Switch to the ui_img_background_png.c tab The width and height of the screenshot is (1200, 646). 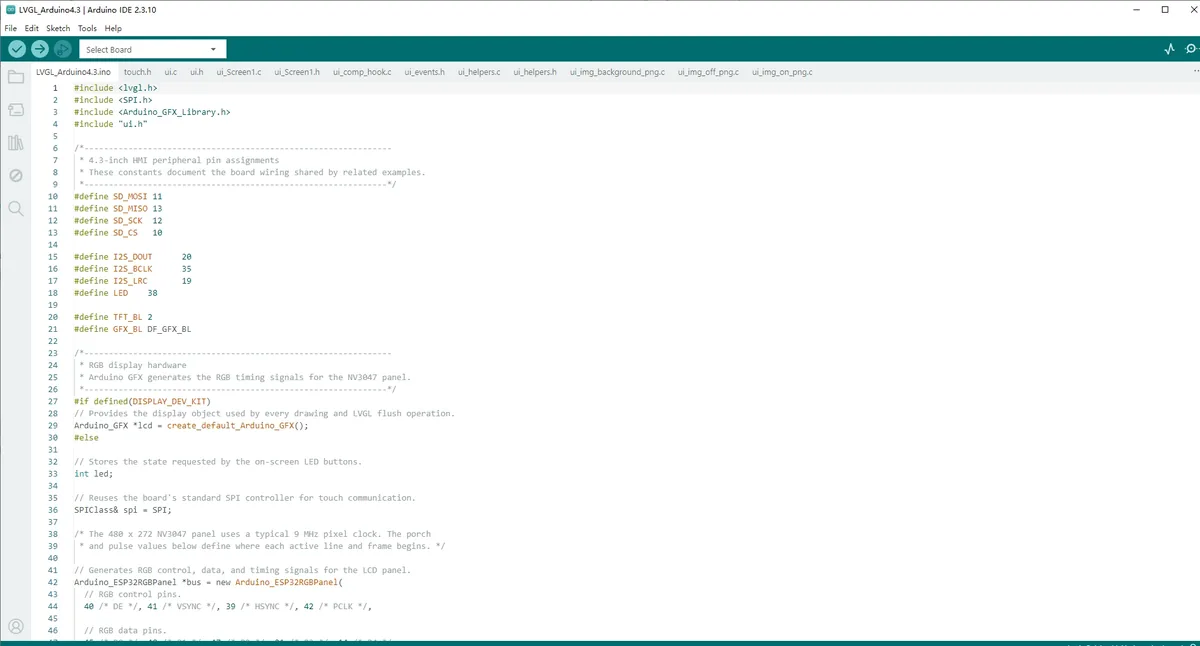coord(617,72)
